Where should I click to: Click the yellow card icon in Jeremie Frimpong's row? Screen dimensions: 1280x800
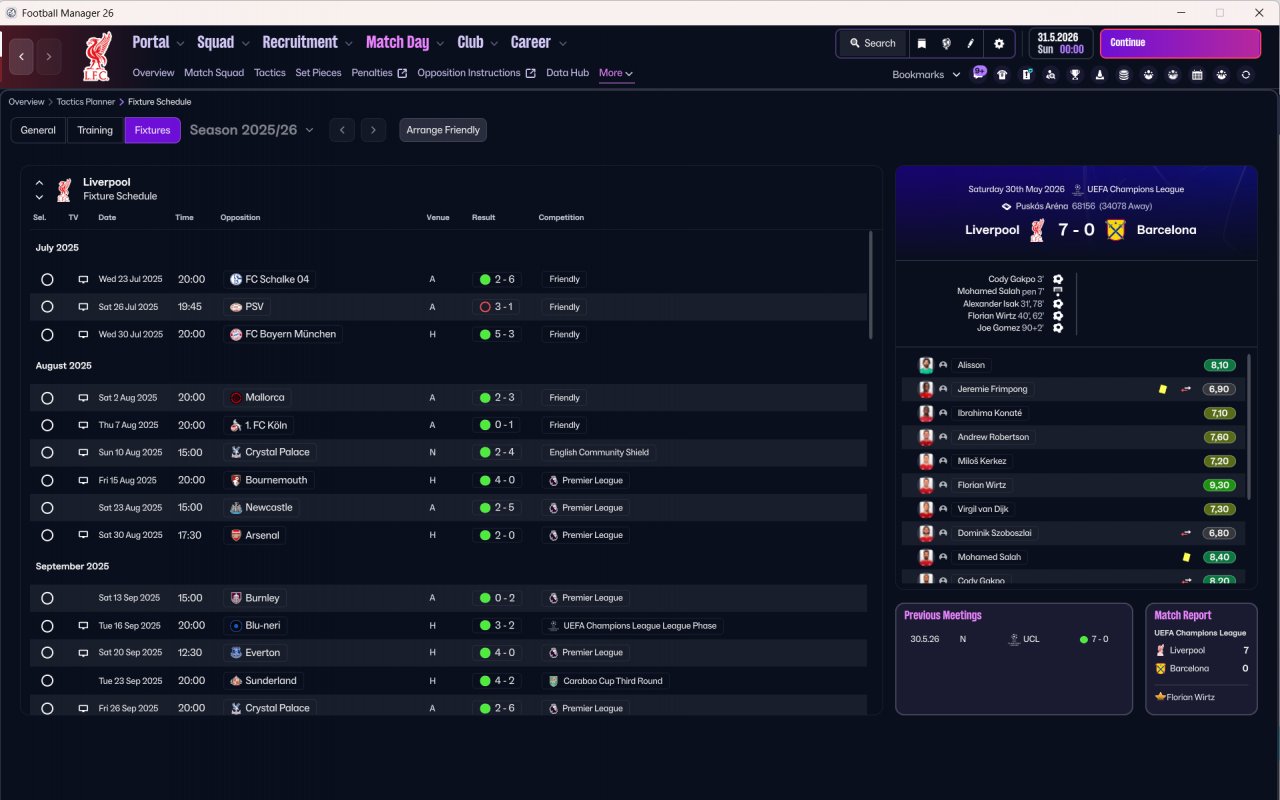pyautogui.click(x=1162, y=389)
